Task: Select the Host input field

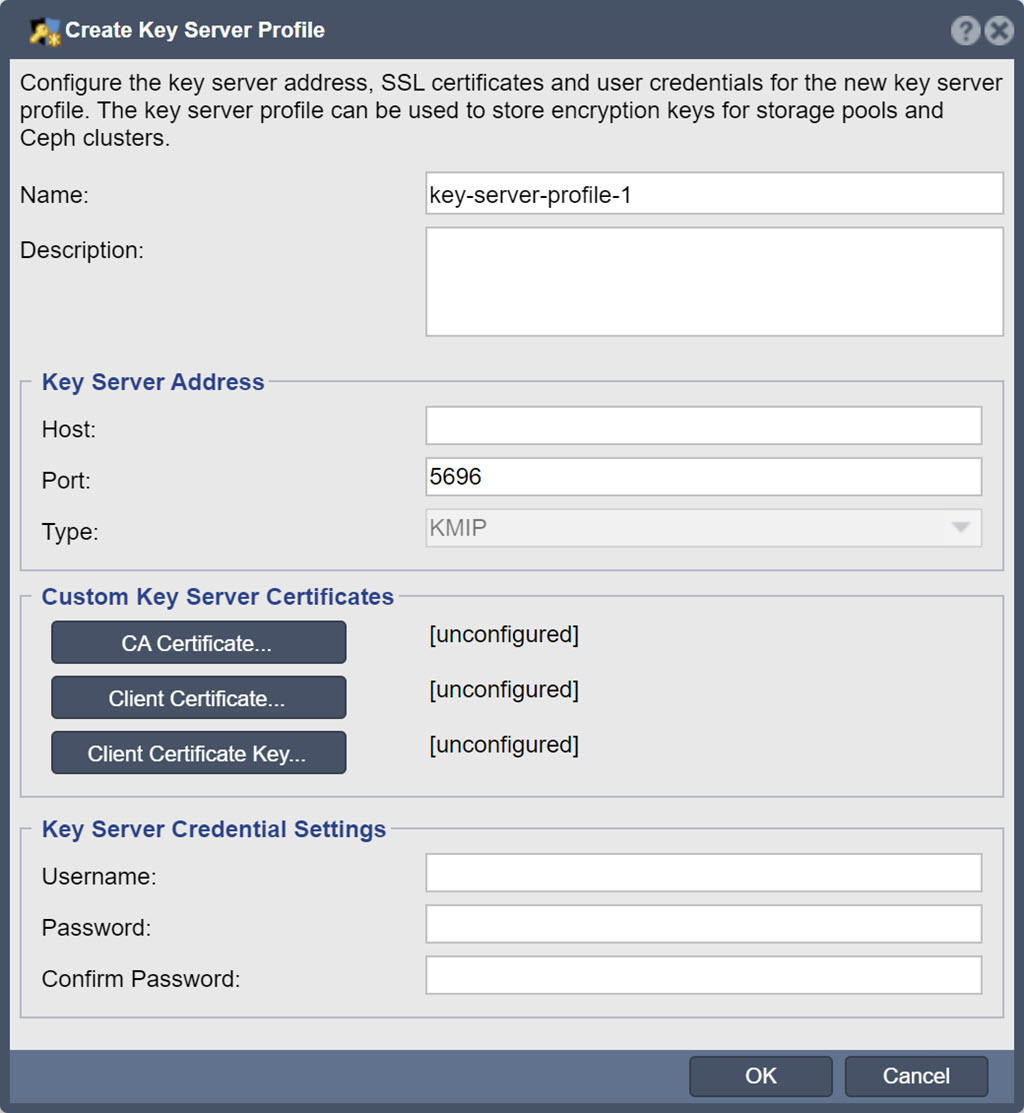Action: click(x=703, y=426)
